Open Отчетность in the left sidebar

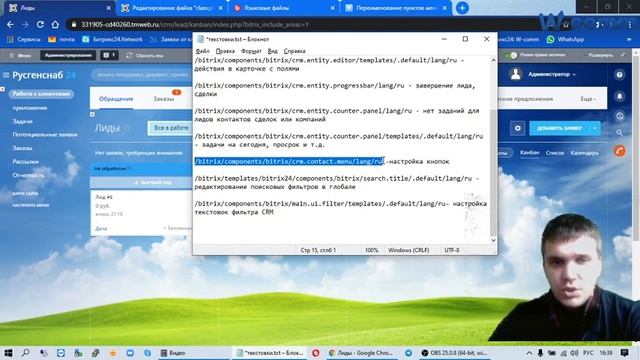pyautogui.click(x=28, y=175)
